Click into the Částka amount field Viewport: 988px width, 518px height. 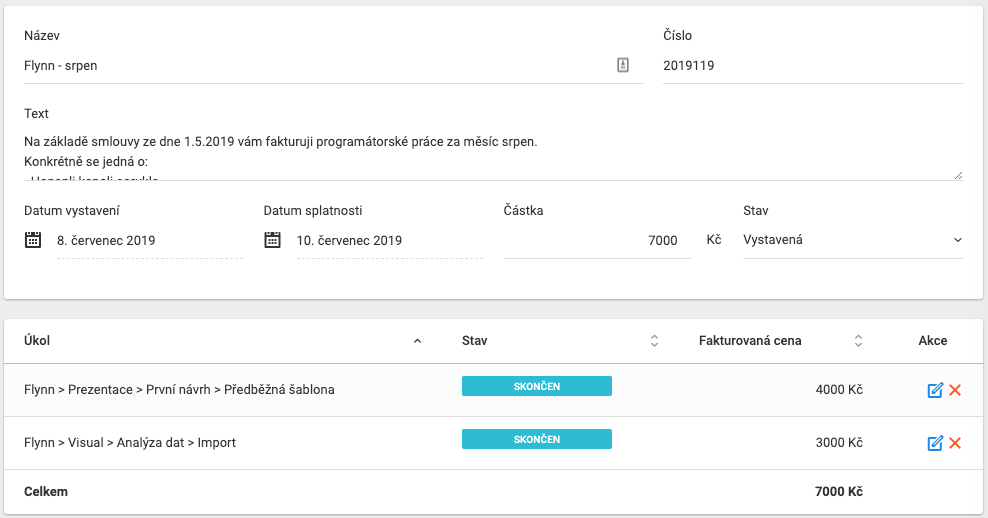[596, 240]
